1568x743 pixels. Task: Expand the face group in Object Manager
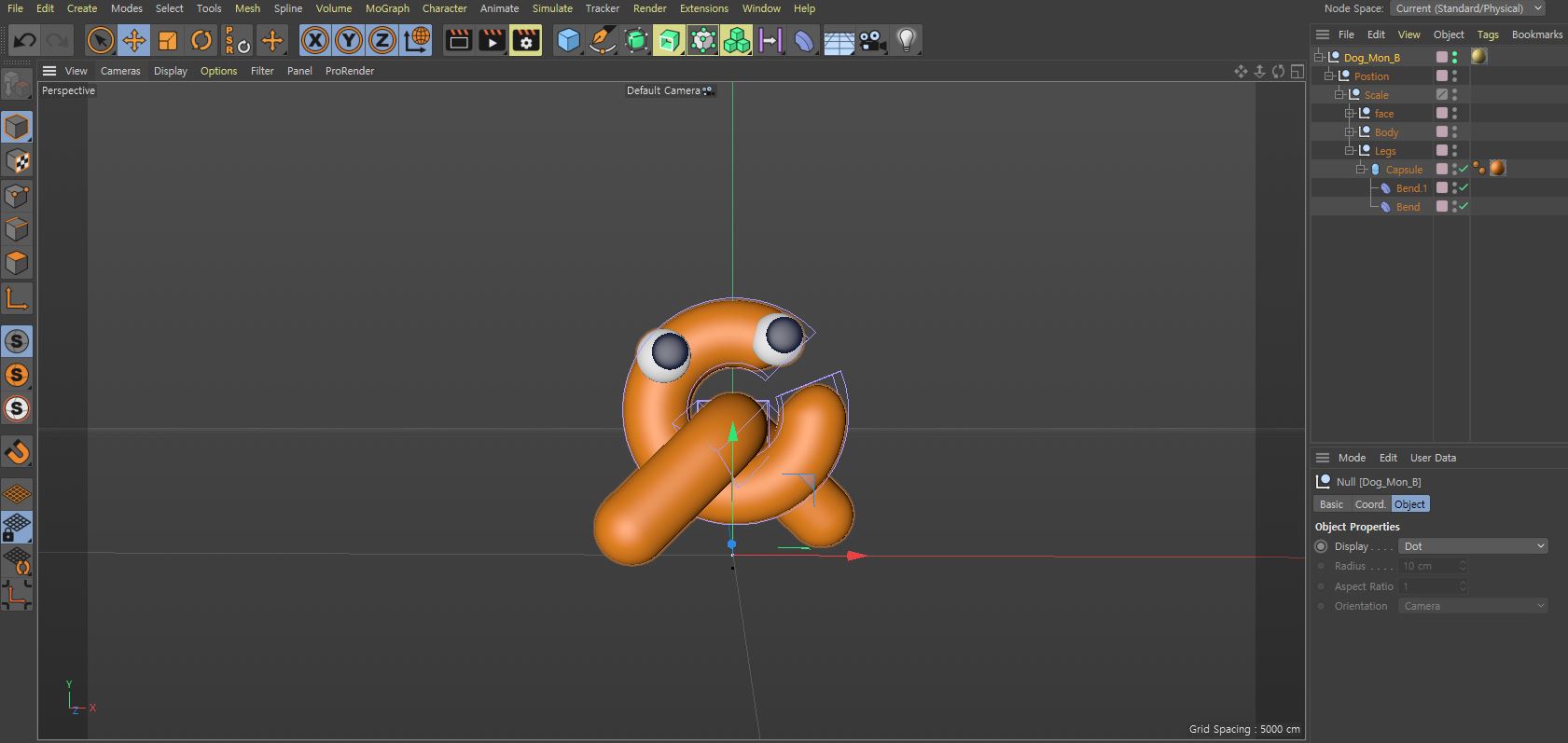click(1349, 114)
